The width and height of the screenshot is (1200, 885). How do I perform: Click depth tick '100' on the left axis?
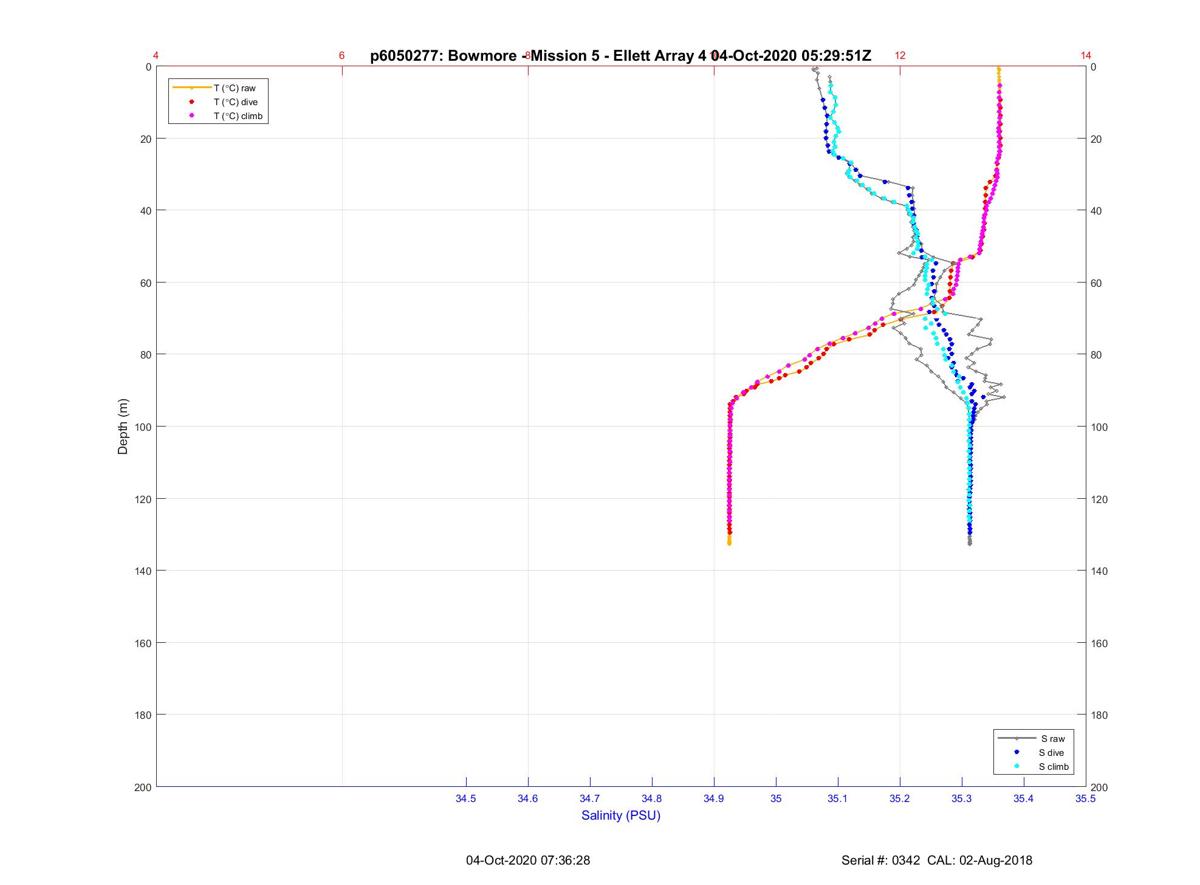(142, 427)
